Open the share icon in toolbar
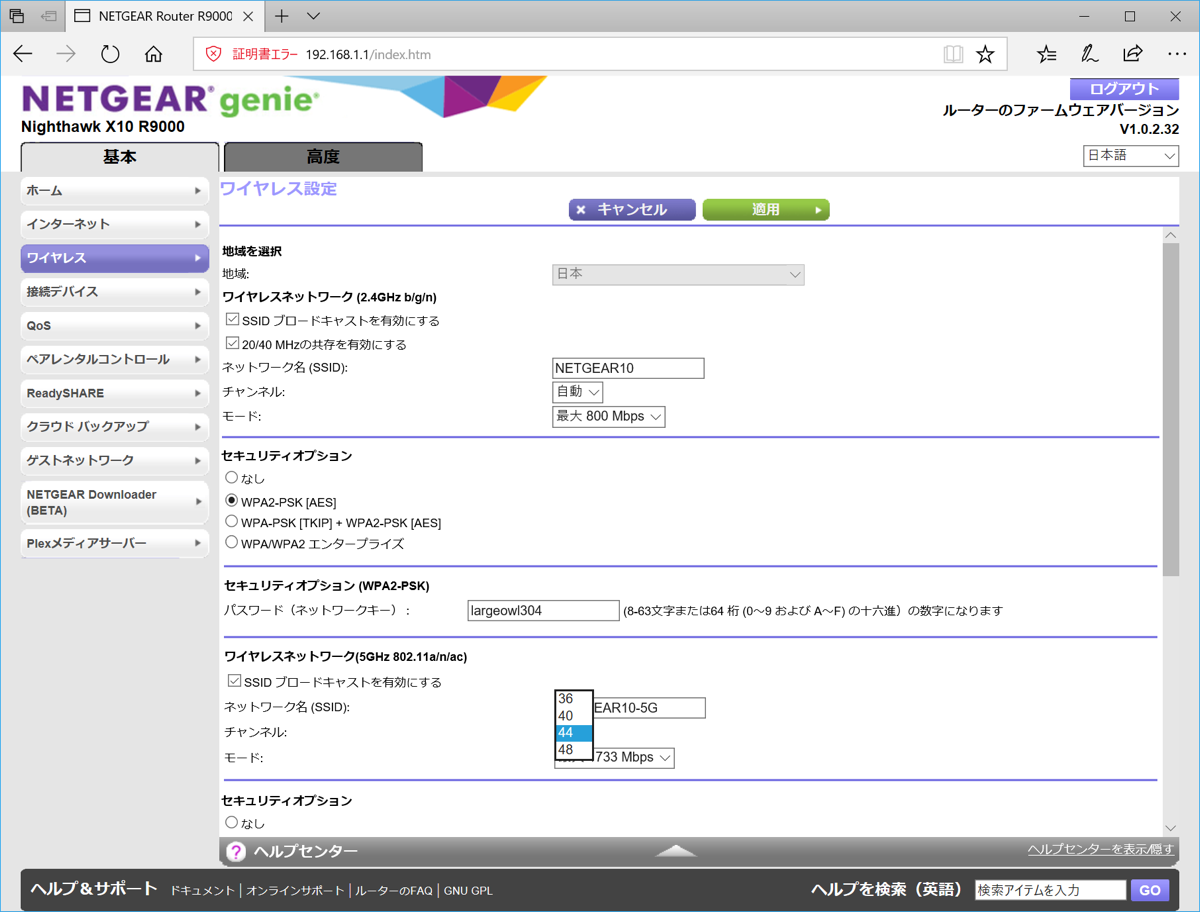 (1132, 54)
